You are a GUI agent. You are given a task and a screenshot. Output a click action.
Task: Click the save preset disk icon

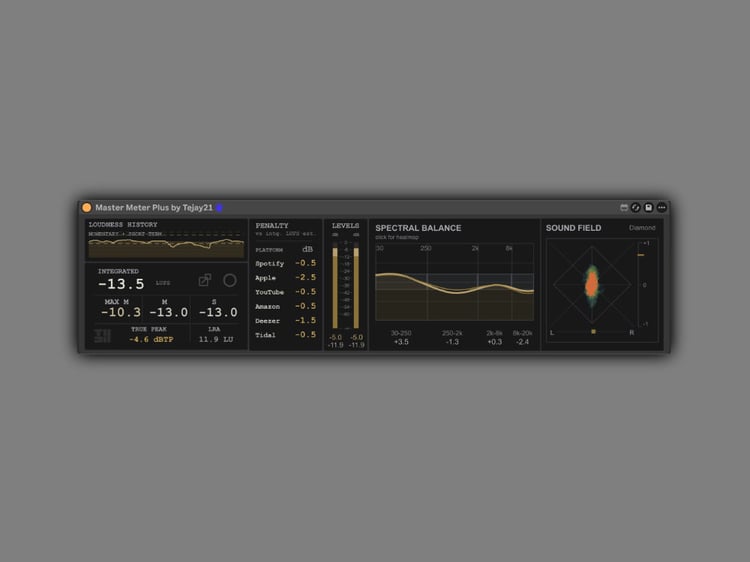coord(649,208)
